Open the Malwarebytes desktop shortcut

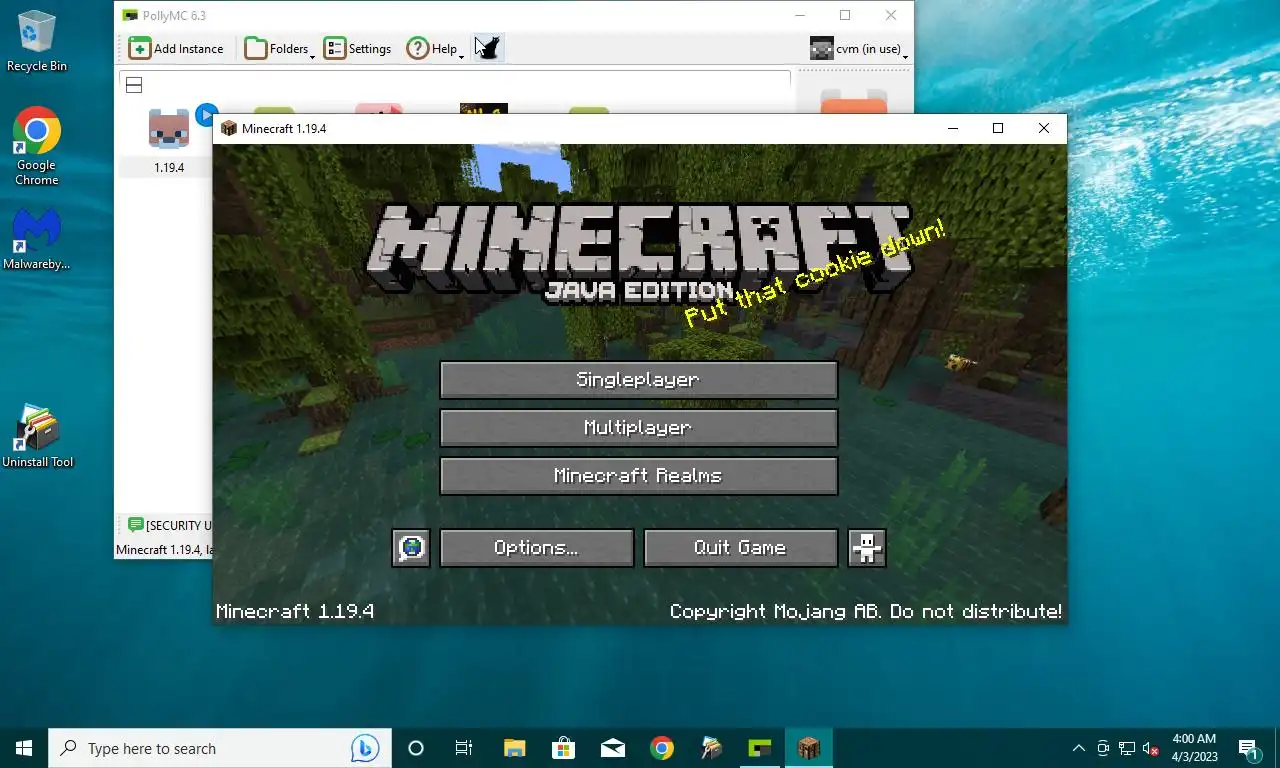(x=37, y=239)
